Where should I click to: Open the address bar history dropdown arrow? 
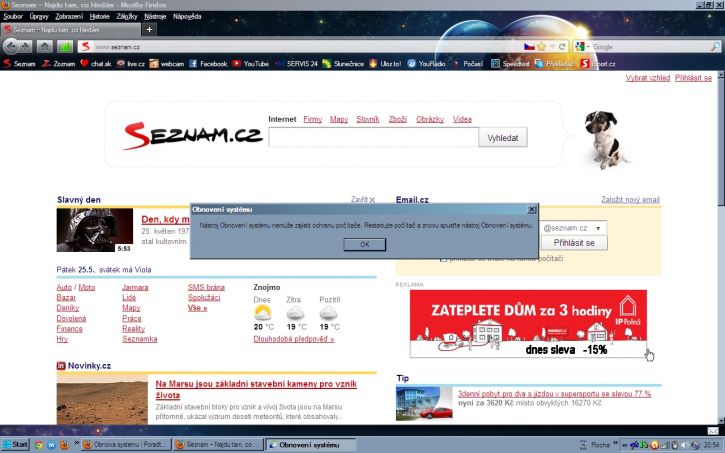pyautogui.click(x=552, y=47)
